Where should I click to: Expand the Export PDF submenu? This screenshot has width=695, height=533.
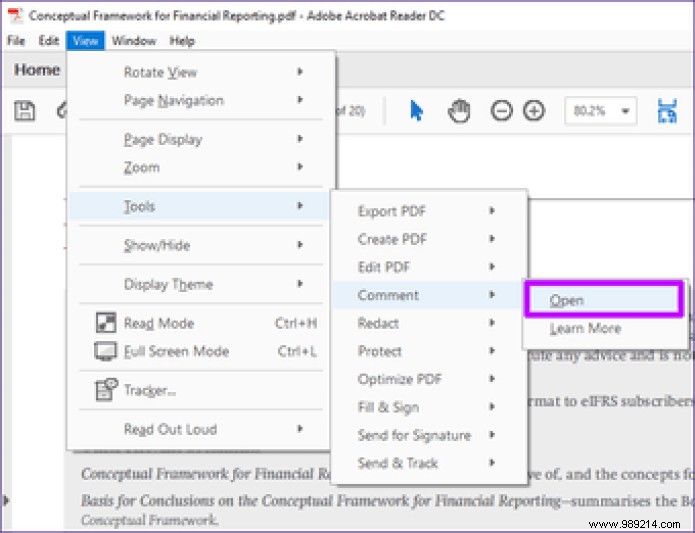point(429,211)
